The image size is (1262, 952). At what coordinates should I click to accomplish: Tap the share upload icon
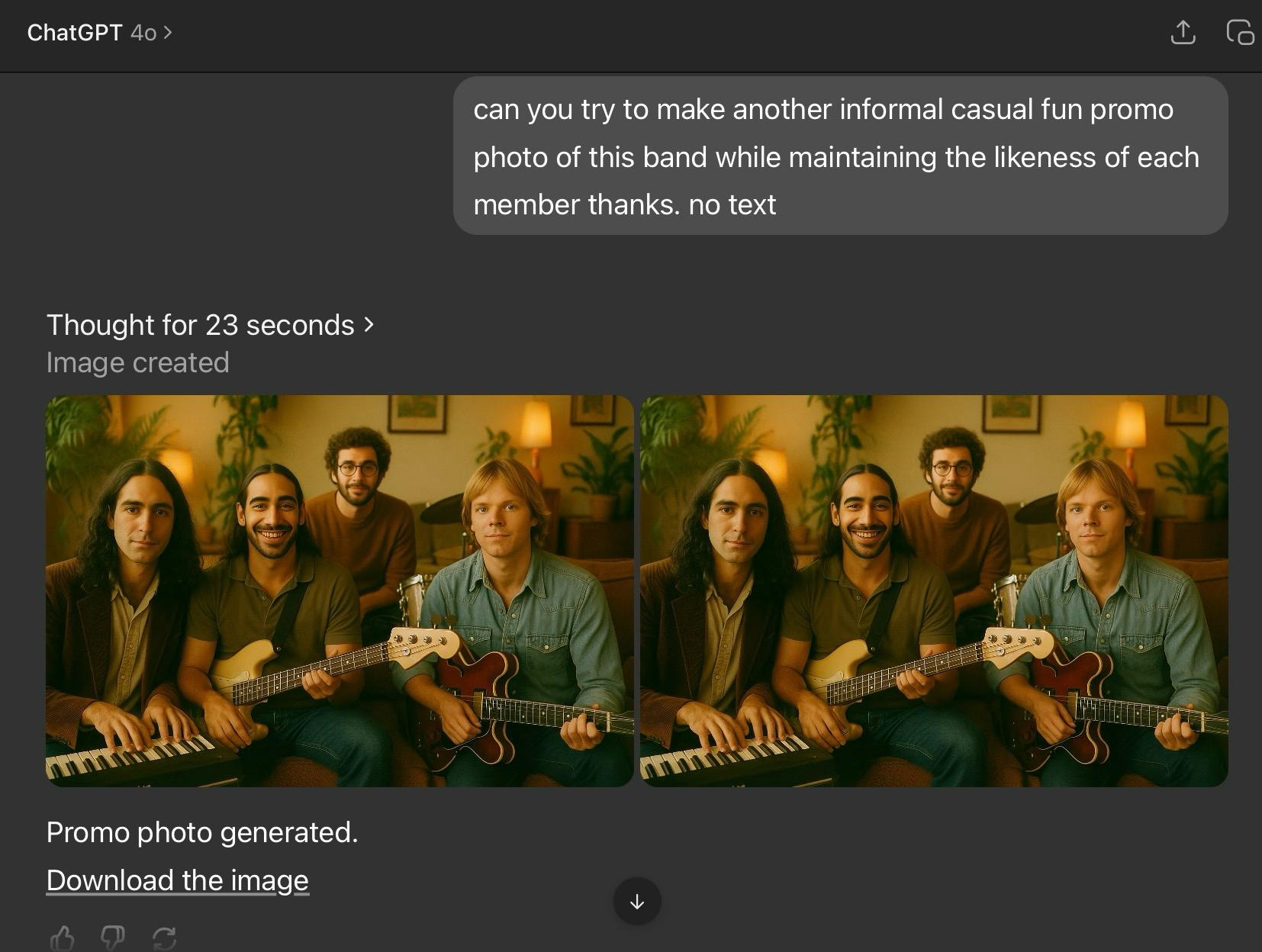pyautogui.click(x=1183, y=32)
